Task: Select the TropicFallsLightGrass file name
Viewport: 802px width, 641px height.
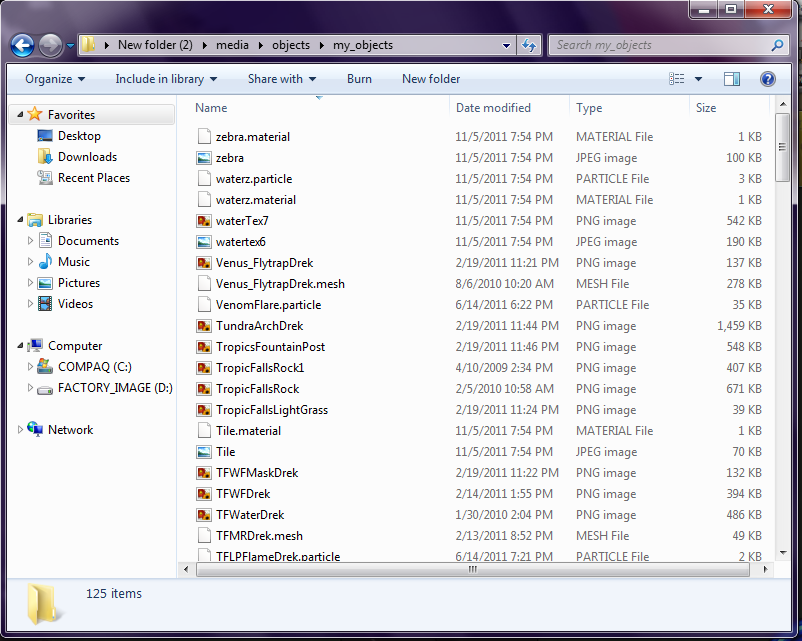Action: click(272, 410)
